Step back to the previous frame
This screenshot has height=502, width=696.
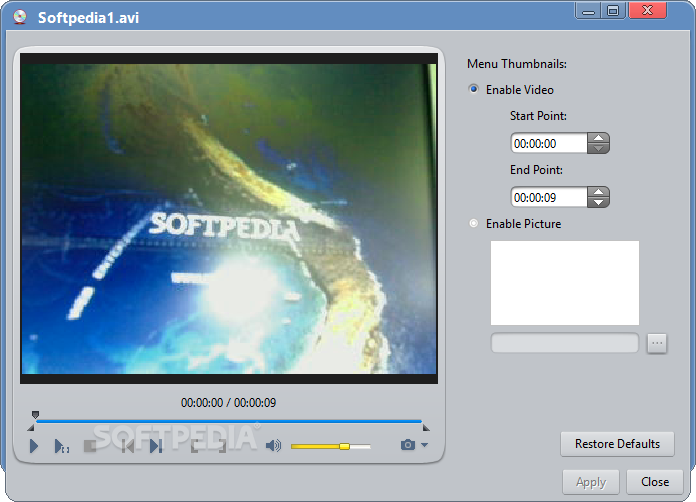[x=128, y=446]
